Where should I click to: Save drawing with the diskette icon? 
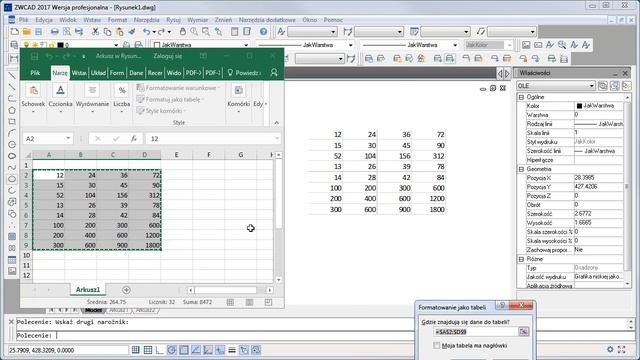[38, 31]
